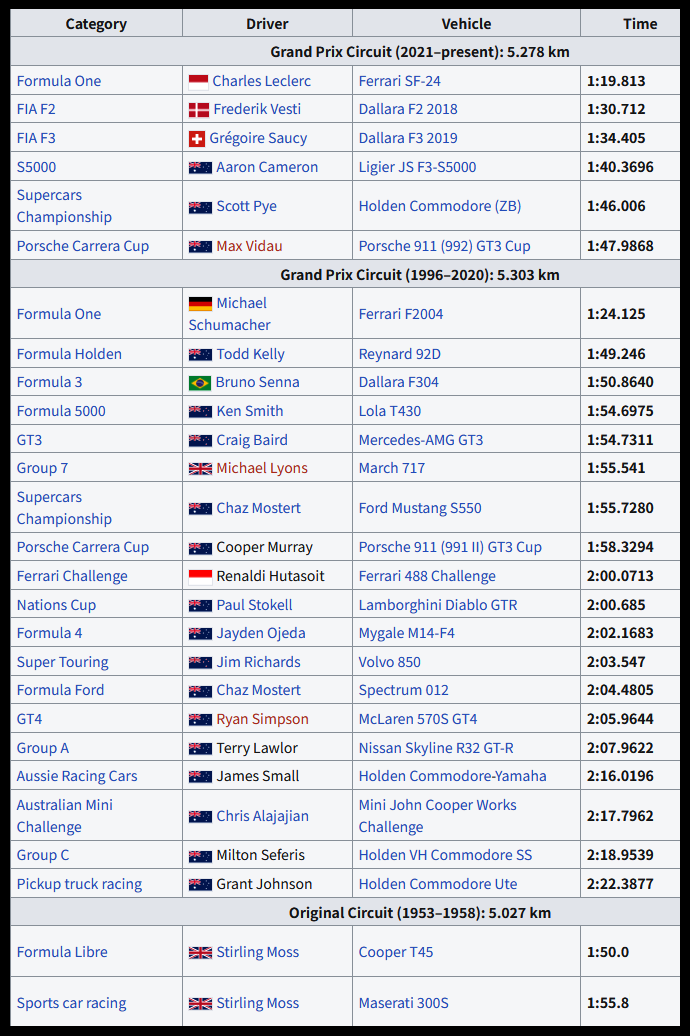Viewport: 690px width, 1036px height.
Task: Follow the Lamborghini Diablo GTR link
Action: click(x=438, y=605)
